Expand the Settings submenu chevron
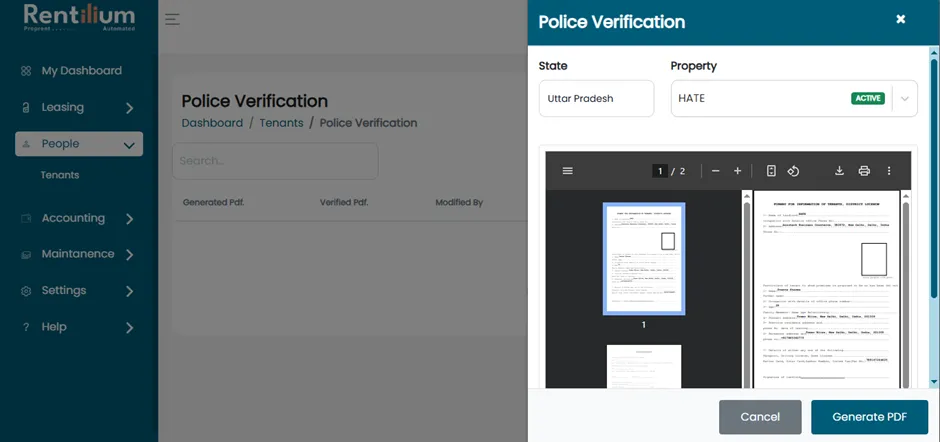The image size is (940, 442). tap(129, 291)
